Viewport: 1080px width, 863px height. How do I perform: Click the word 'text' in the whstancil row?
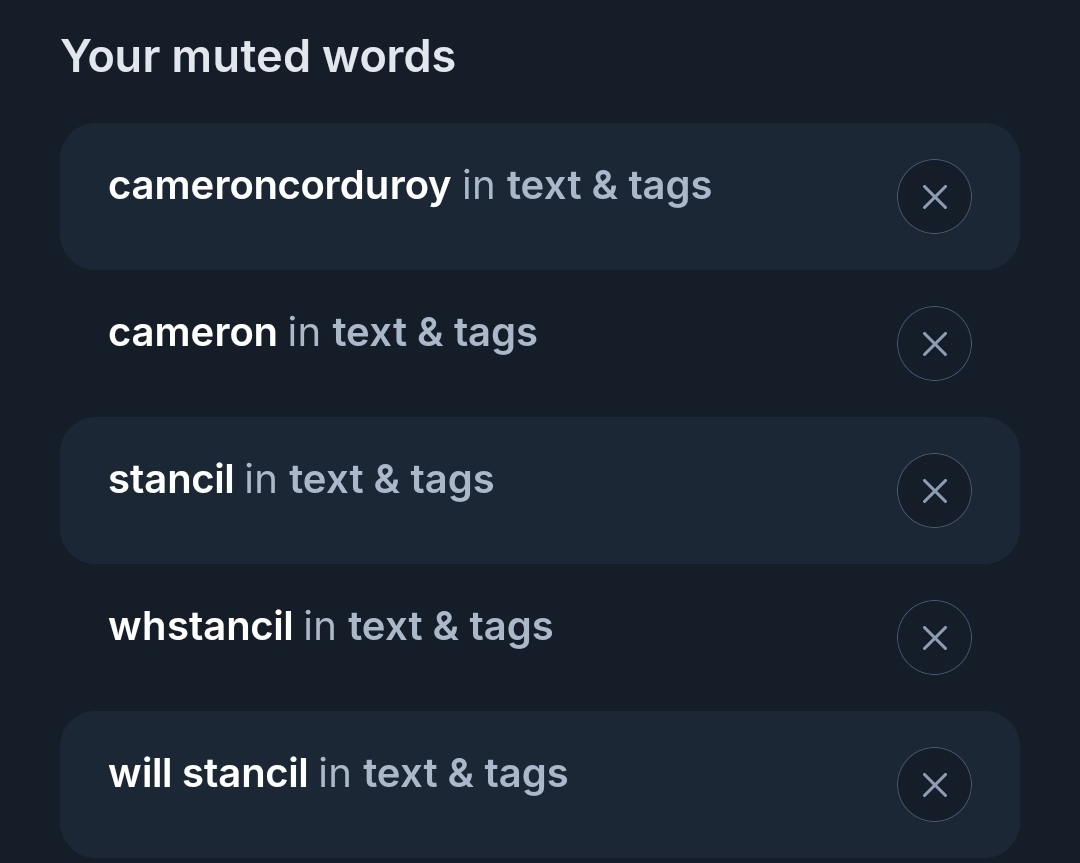point(384,627)
